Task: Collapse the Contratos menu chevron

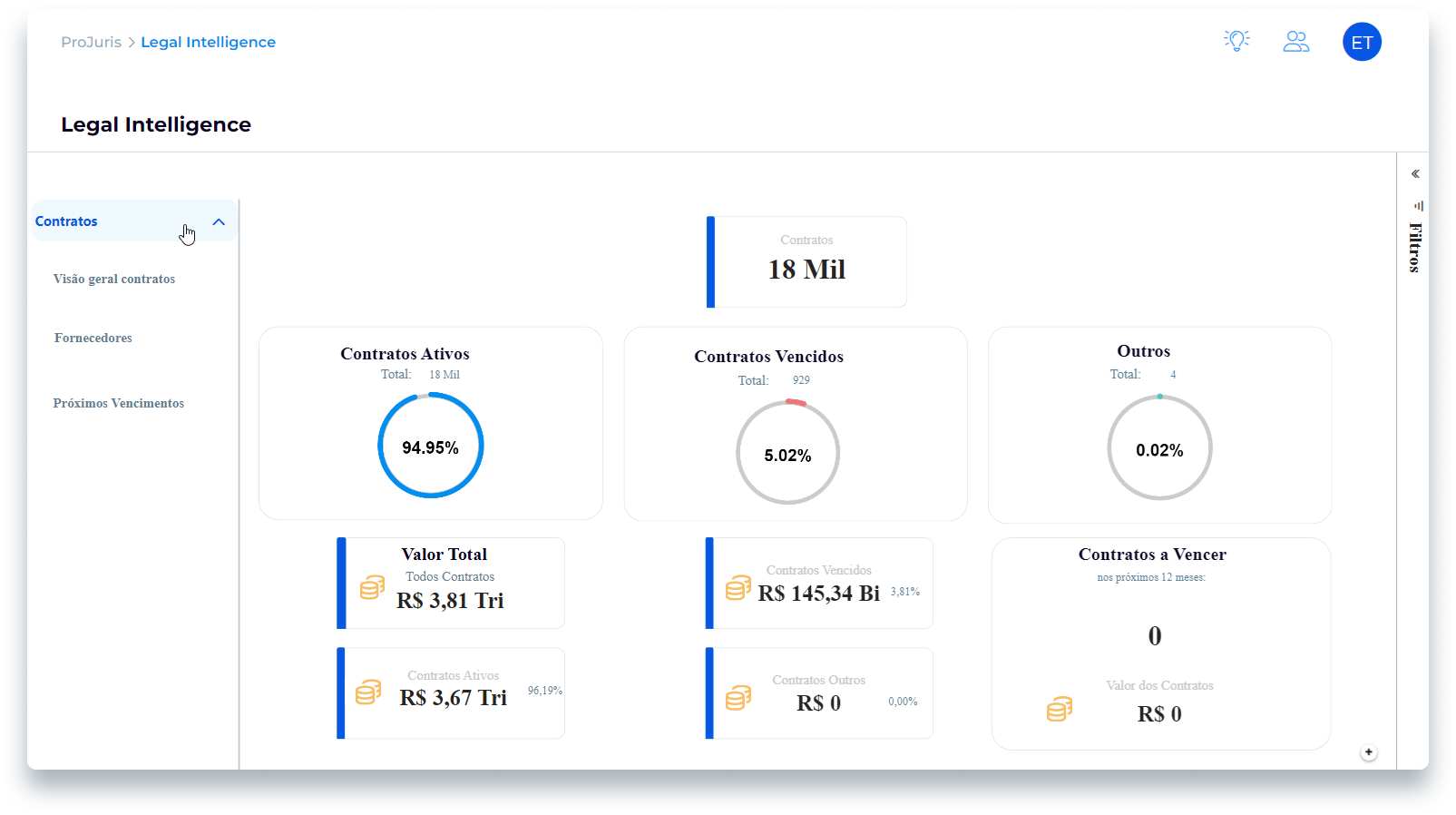Action: [219, 221]
